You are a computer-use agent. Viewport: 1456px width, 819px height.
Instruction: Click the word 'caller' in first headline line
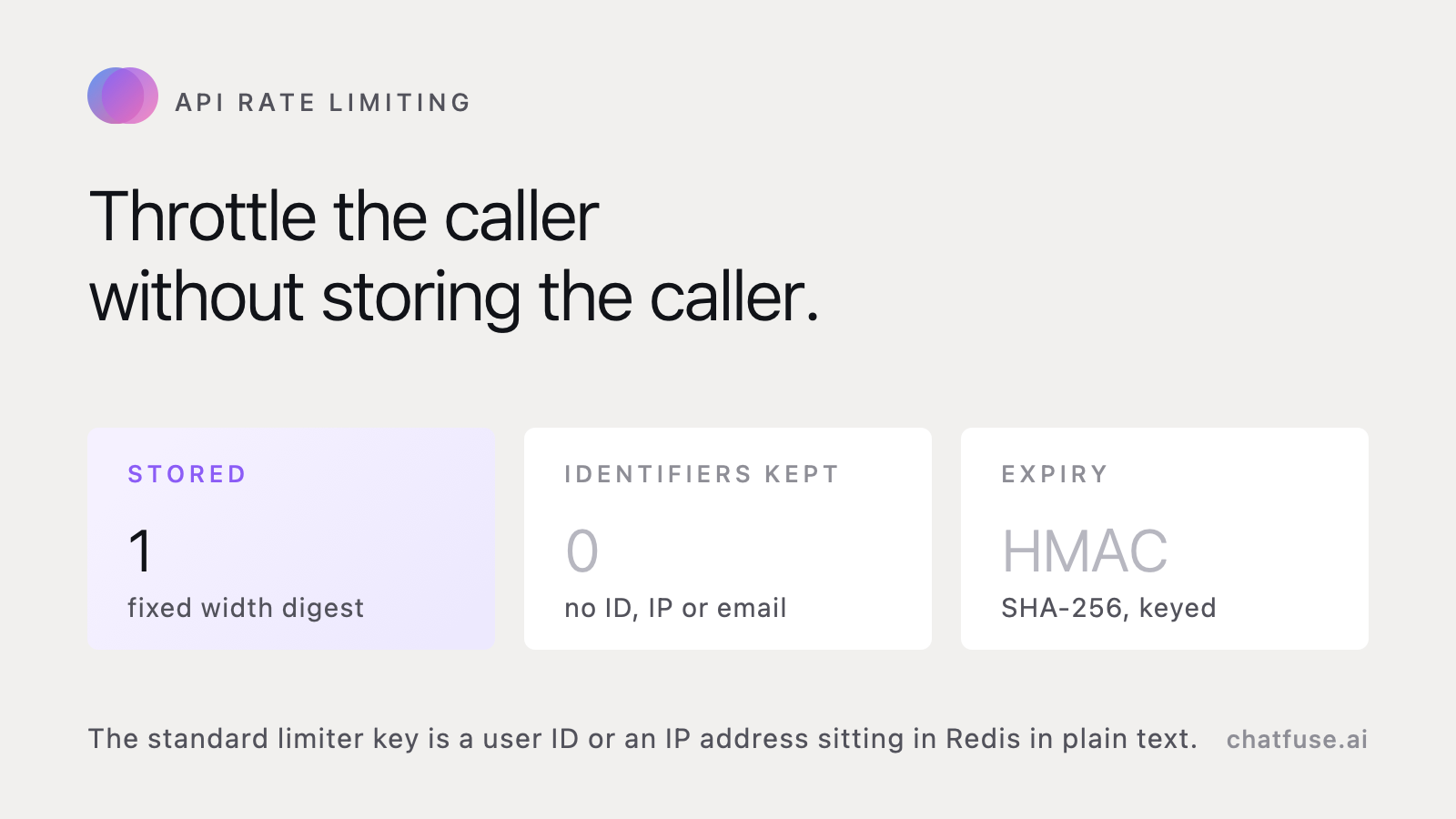pyautogui.click(x=521, y=217)
